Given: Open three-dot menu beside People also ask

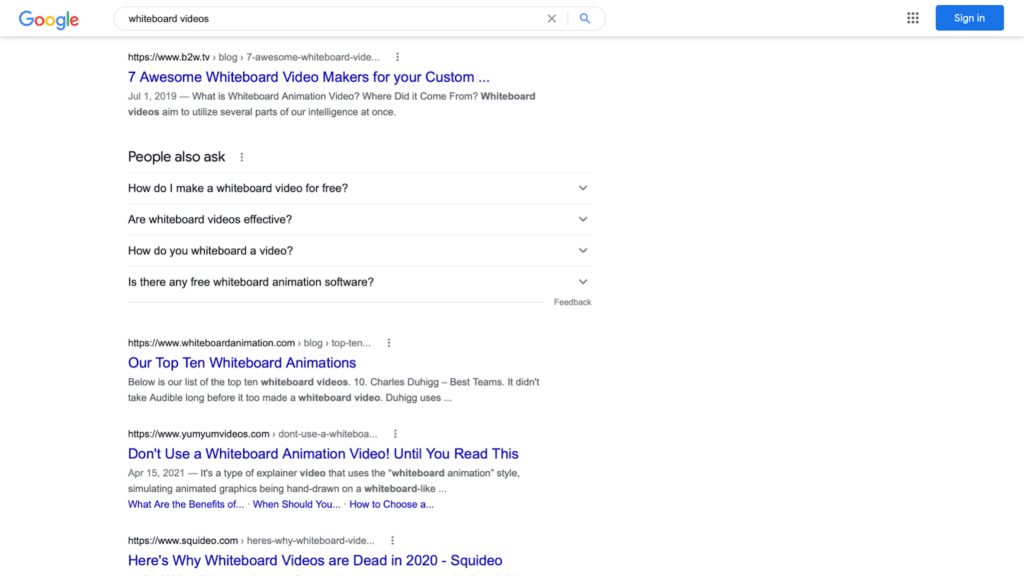Looking at the screenshot, I should (242, 157).
